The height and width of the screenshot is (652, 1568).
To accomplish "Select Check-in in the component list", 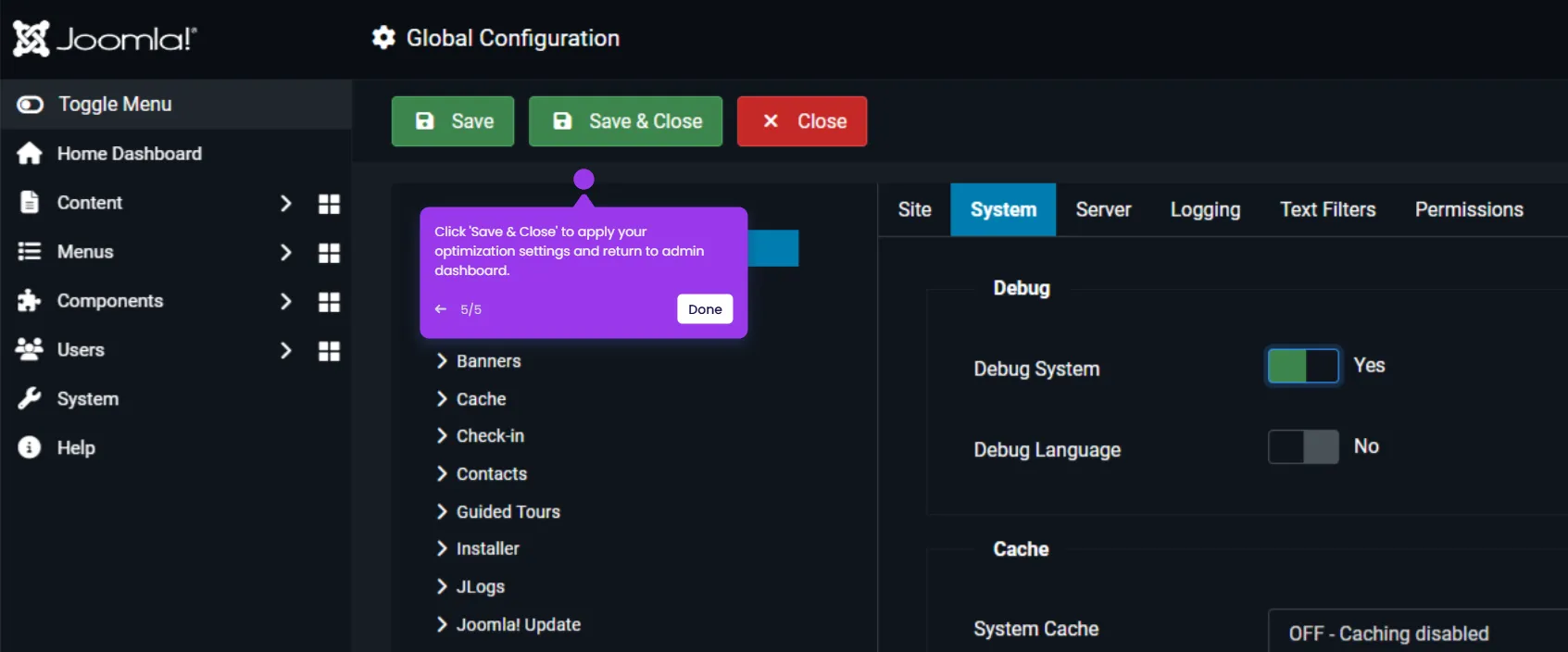I will pyautogui.click(x=490, y=436).
